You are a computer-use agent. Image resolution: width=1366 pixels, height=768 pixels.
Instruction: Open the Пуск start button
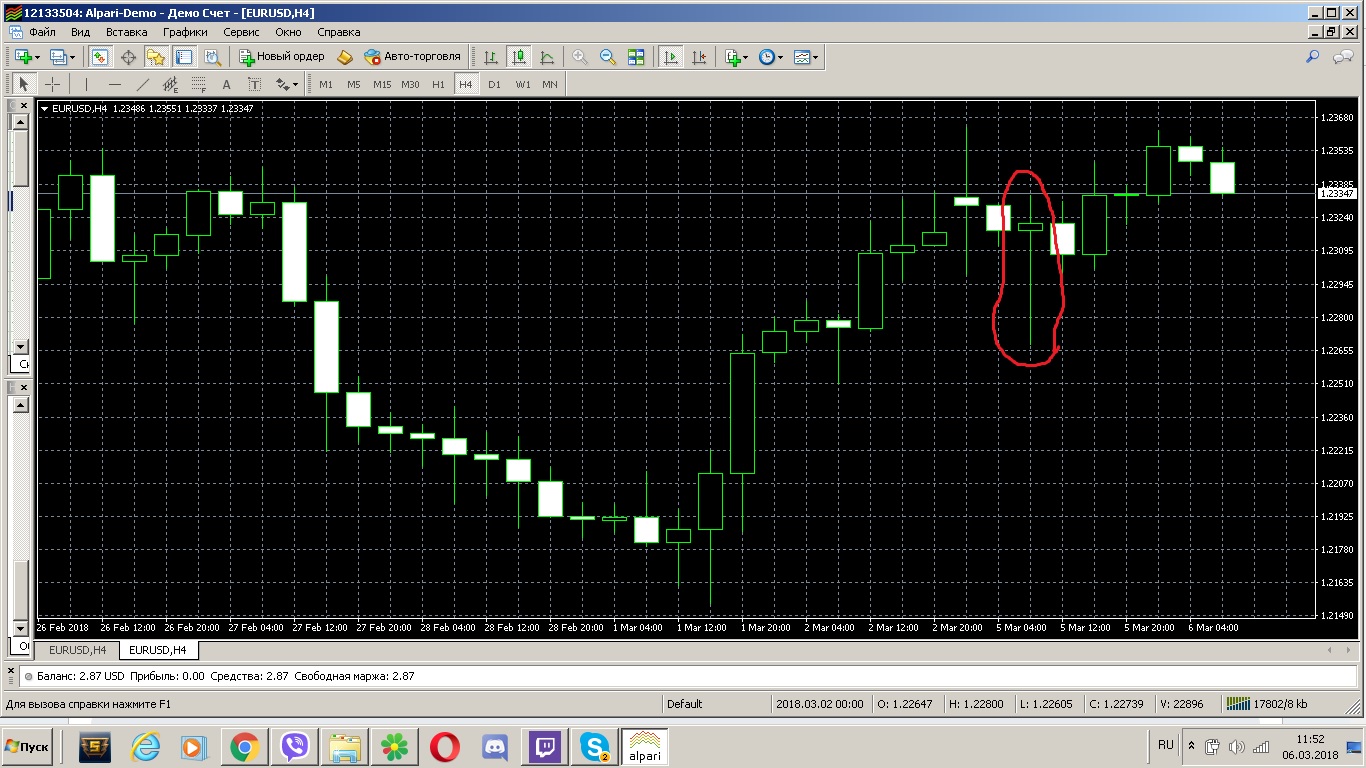27,747
